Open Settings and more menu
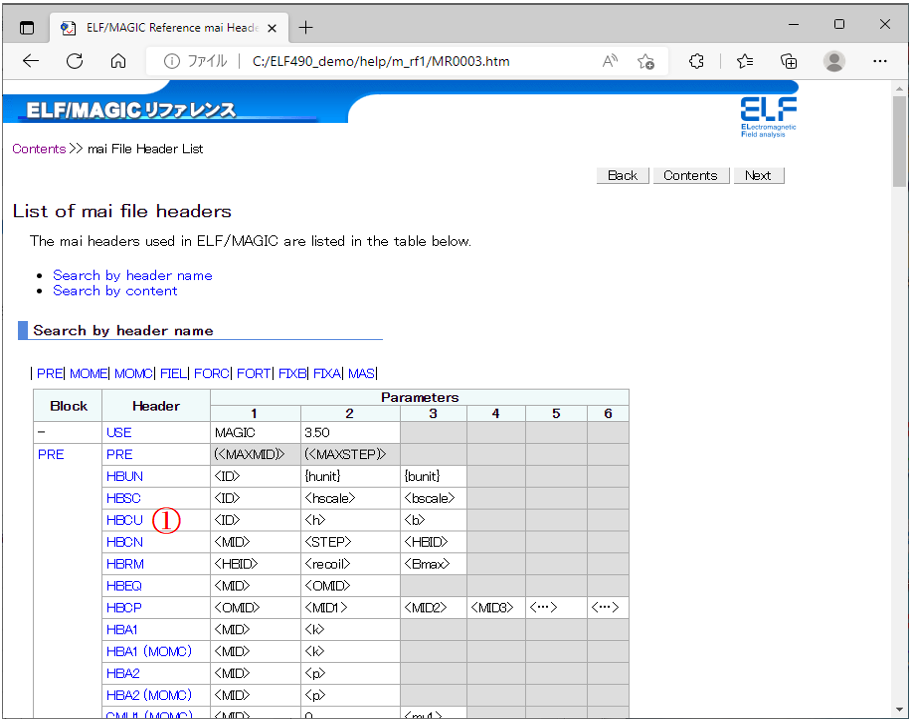Screen dimensions: 911x722 880,61
